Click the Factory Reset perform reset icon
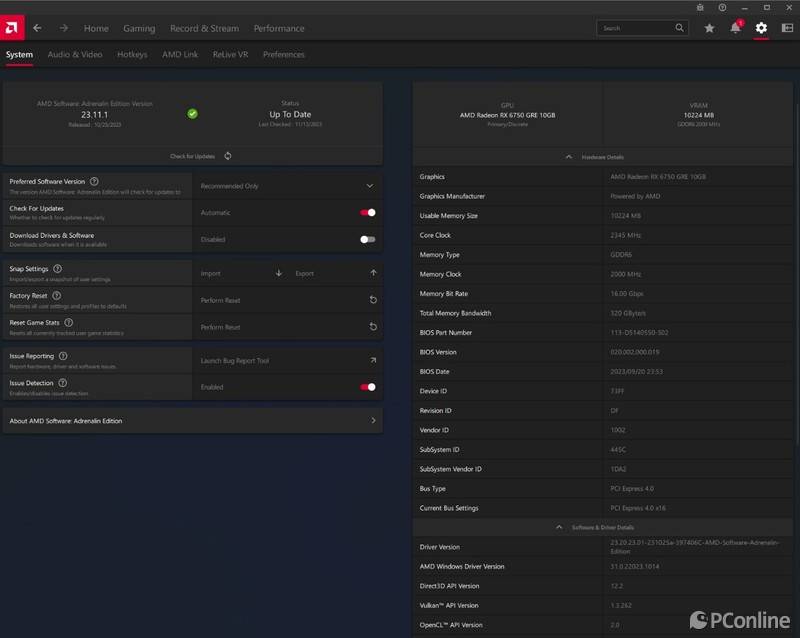Screen dimensions: 800x638 click(373, 300)
